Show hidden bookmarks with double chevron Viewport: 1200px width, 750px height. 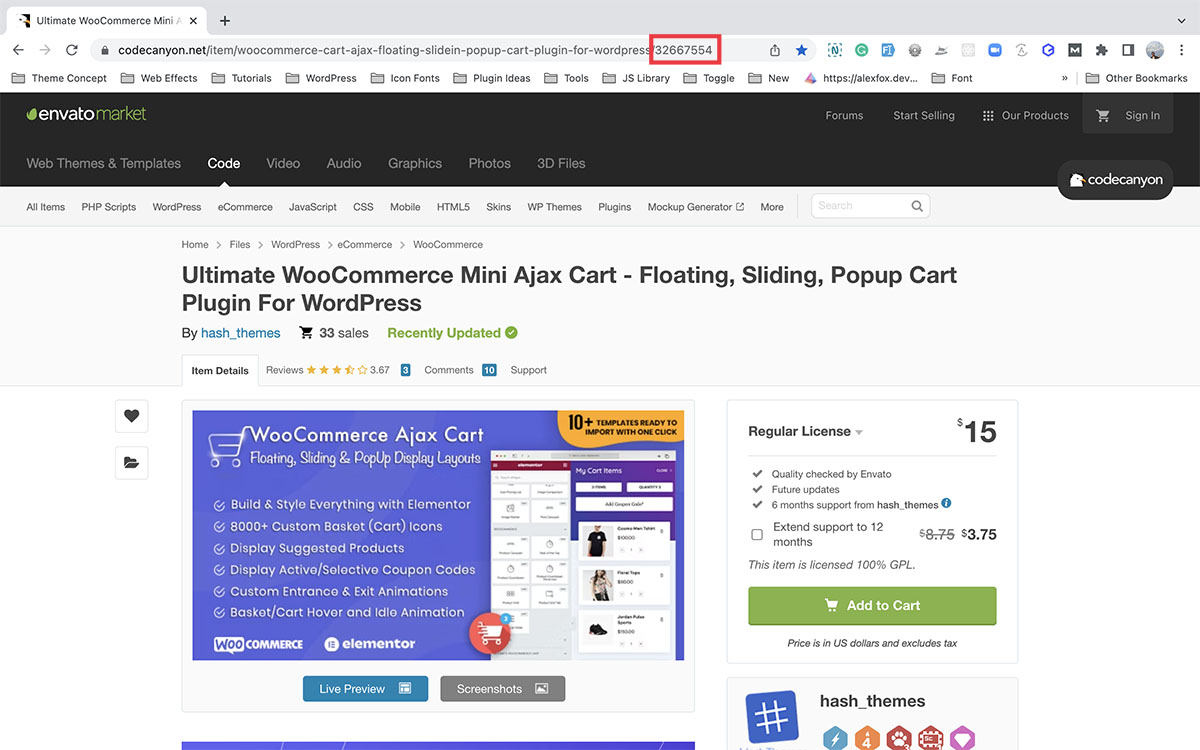tap(1065, 78)
